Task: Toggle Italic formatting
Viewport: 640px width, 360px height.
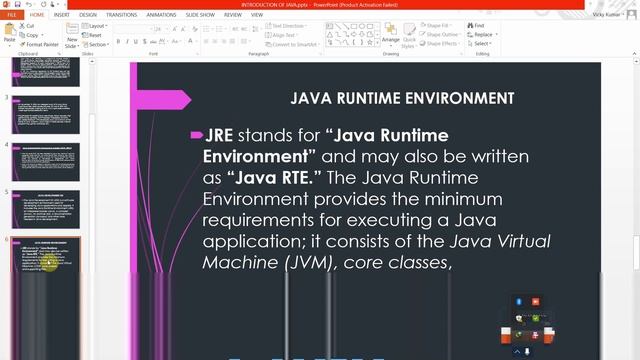Action: click(127, 41)
